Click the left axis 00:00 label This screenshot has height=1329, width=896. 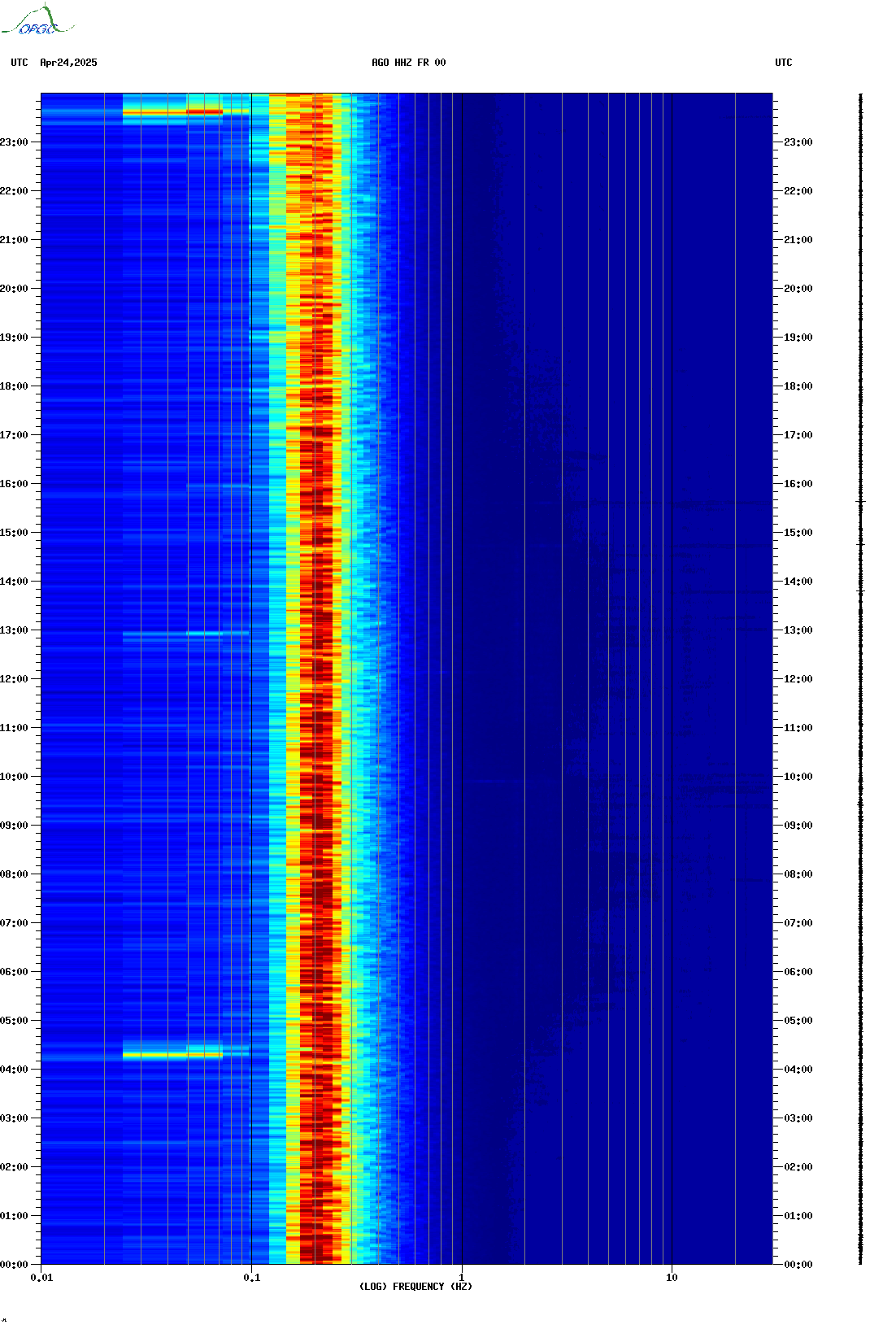(14, 1265)
